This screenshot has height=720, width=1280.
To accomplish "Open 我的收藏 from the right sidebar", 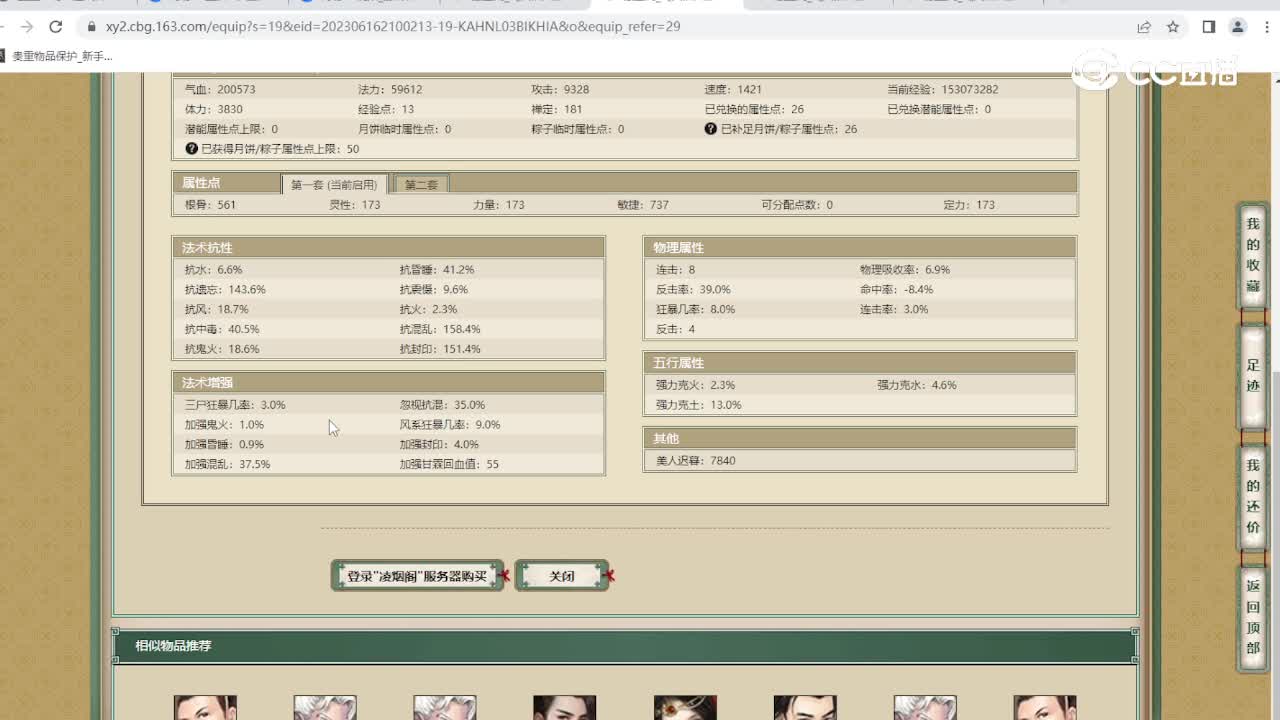I will point(1252,256).
